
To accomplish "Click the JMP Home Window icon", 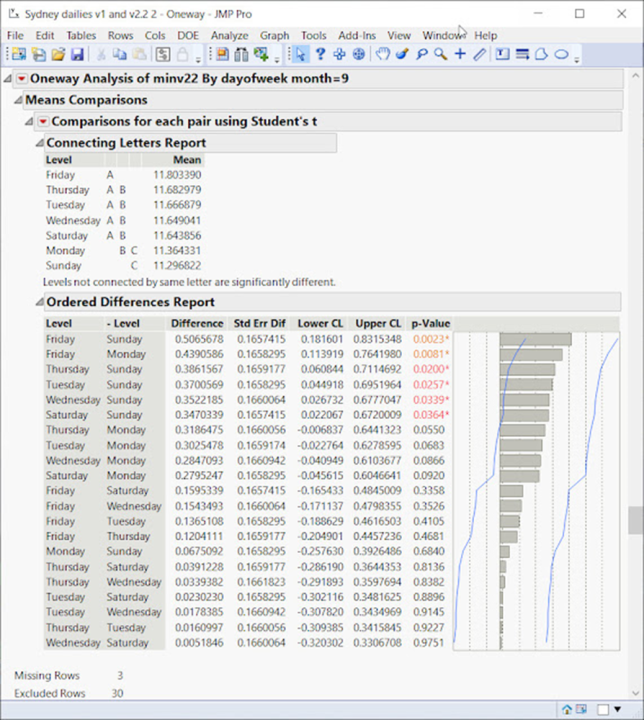I will [567, 709].
